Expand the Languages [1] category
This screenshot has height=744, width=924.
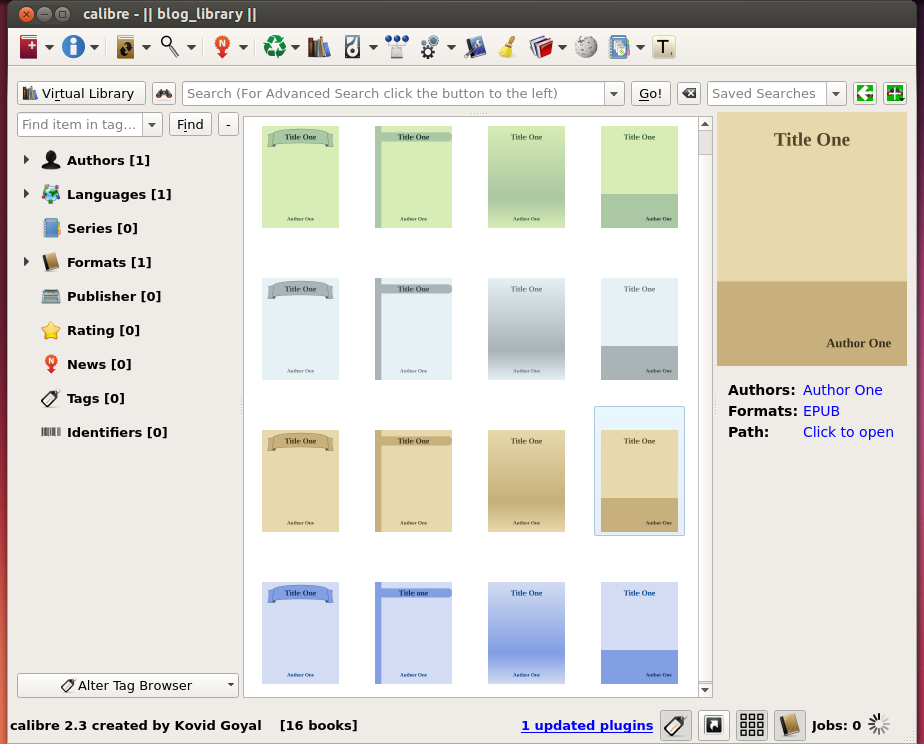click(x=26, y=194)
